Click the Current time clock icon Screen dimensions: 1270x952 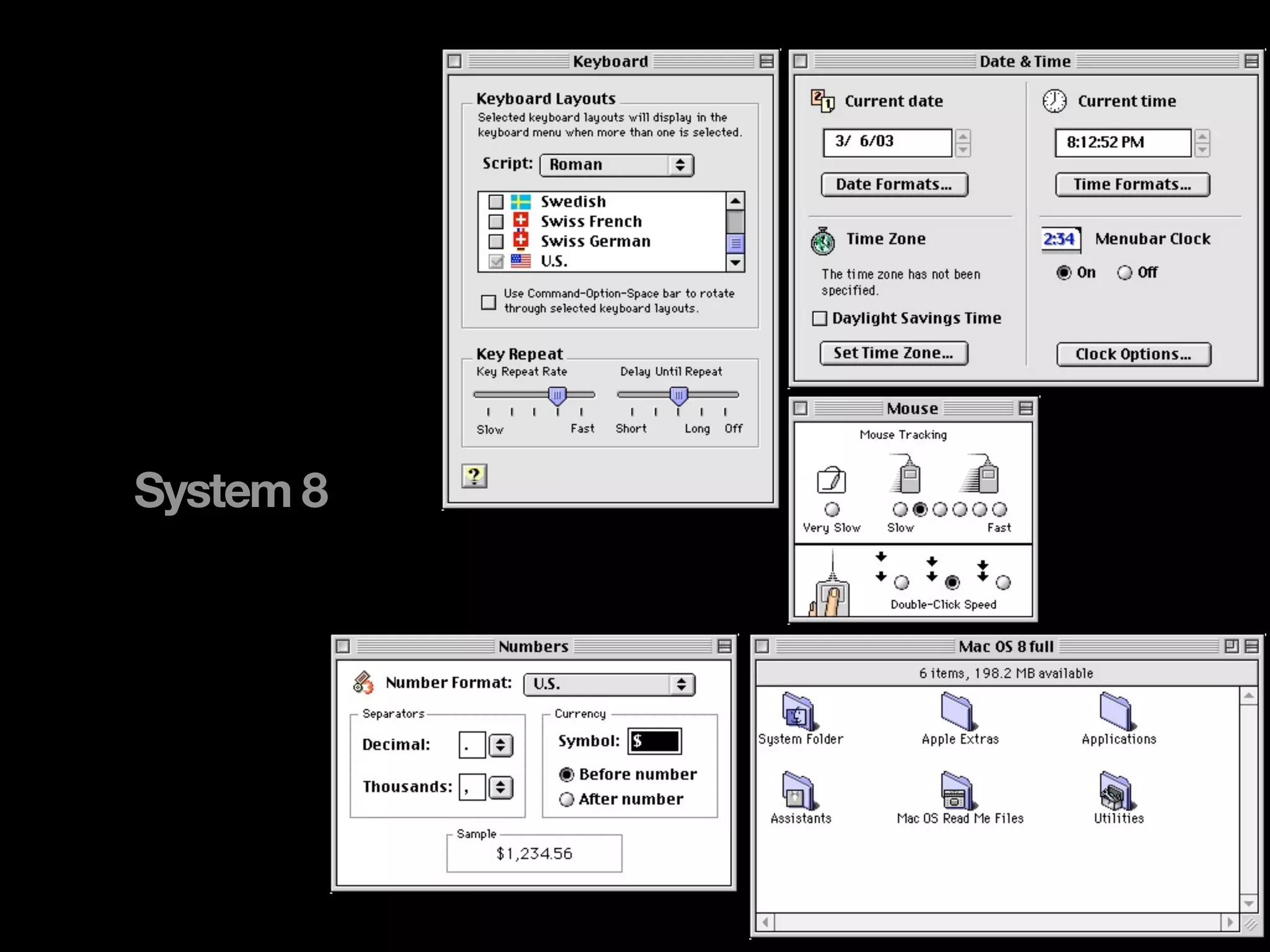point(1054,101)
